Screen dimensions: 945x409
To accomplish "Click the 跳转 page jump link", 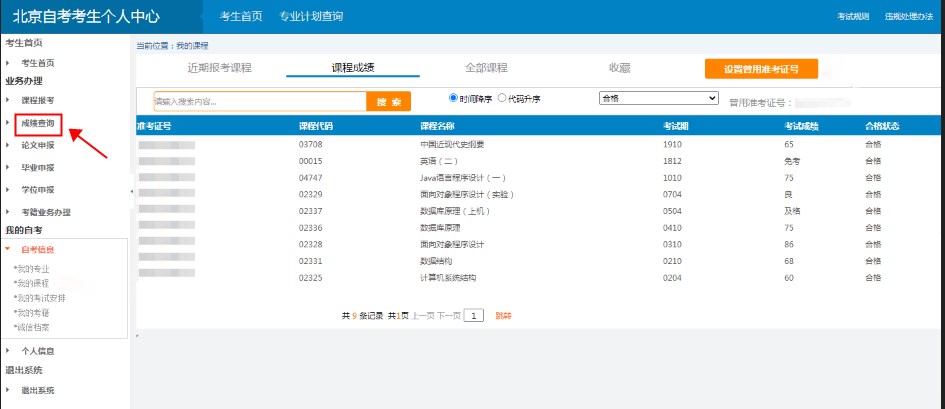I will pyautogui.click(x=503, y=315).
